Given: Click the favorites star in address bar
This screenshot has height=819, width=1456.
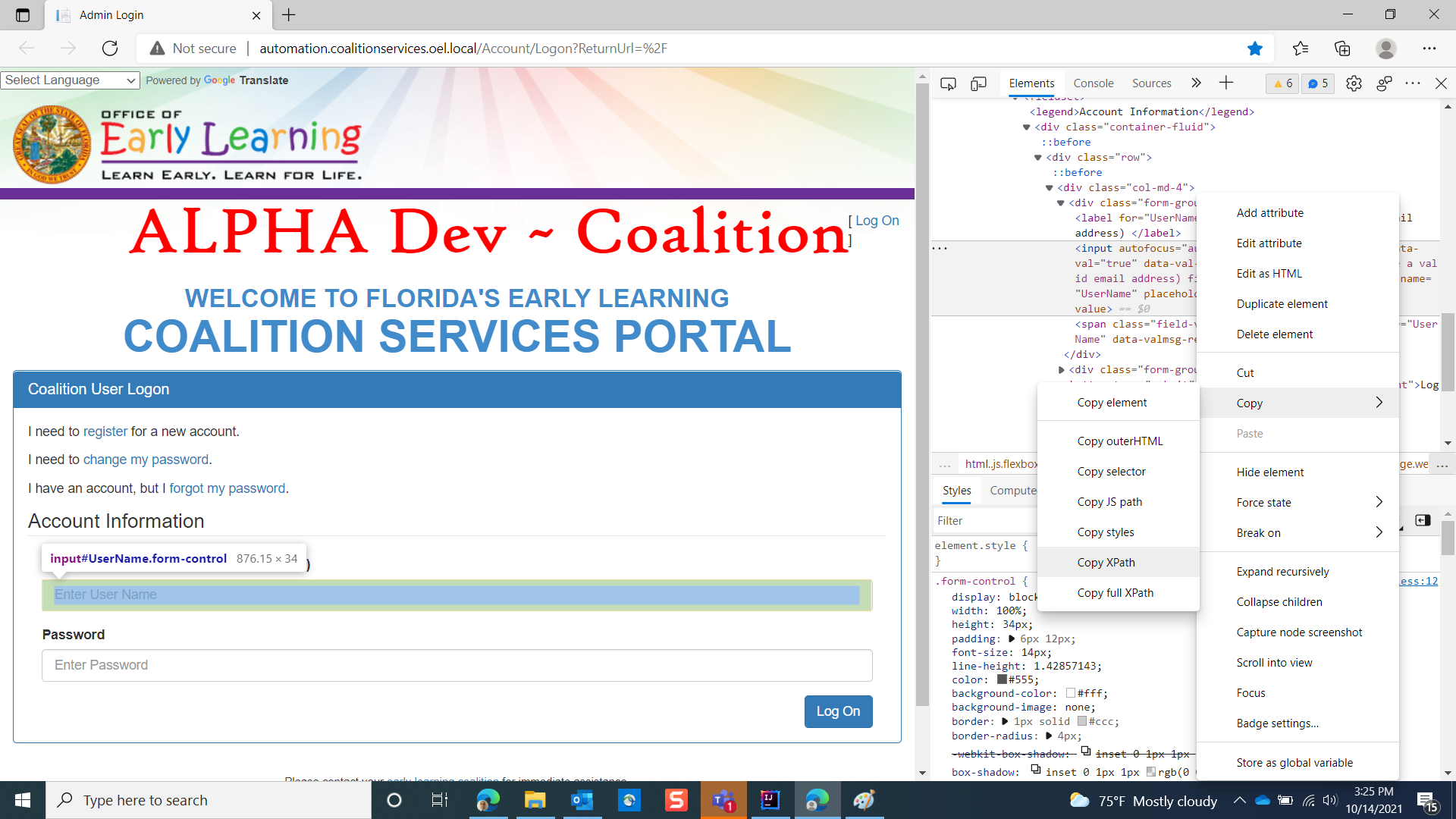Looking at the screenshot, I should click(x=1255, y=49).
